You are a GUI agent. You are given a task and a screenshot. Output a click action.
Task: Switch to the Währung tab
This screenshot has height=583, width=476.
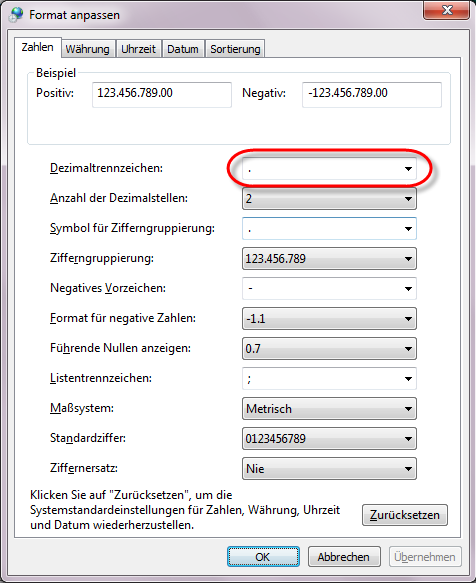(x=88, y=49)
